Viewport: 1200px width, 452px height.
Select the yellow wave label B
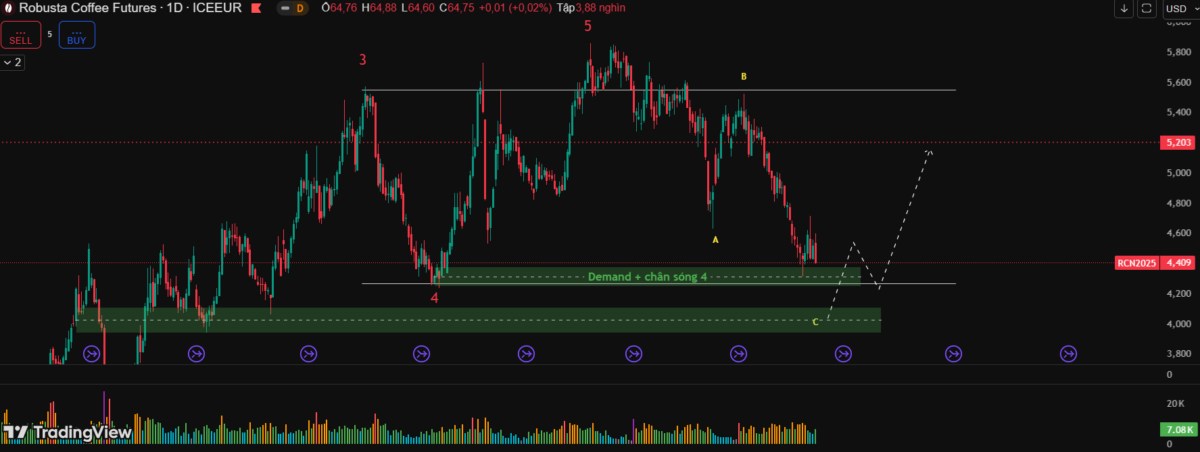[743, 76]
